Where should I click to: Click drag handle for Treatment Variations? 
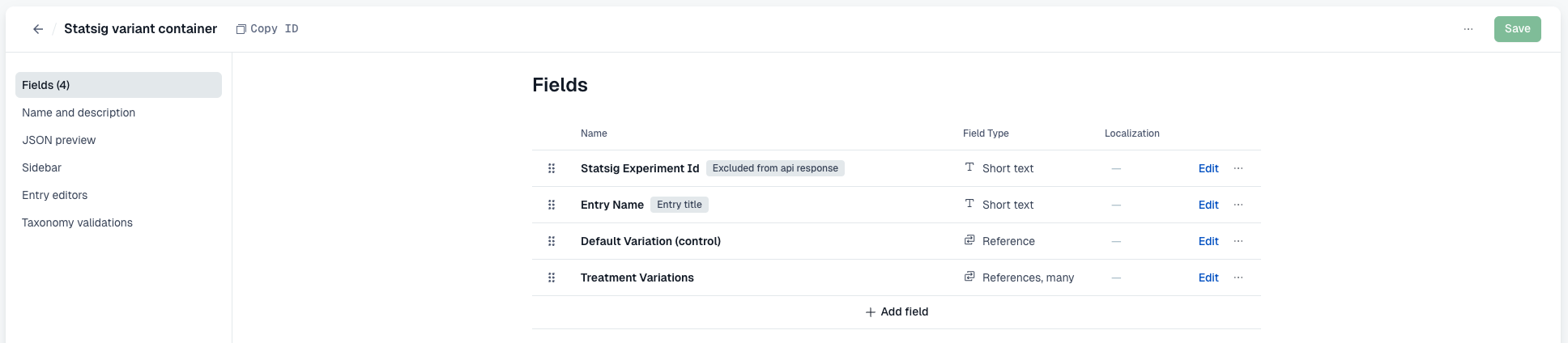552,277
